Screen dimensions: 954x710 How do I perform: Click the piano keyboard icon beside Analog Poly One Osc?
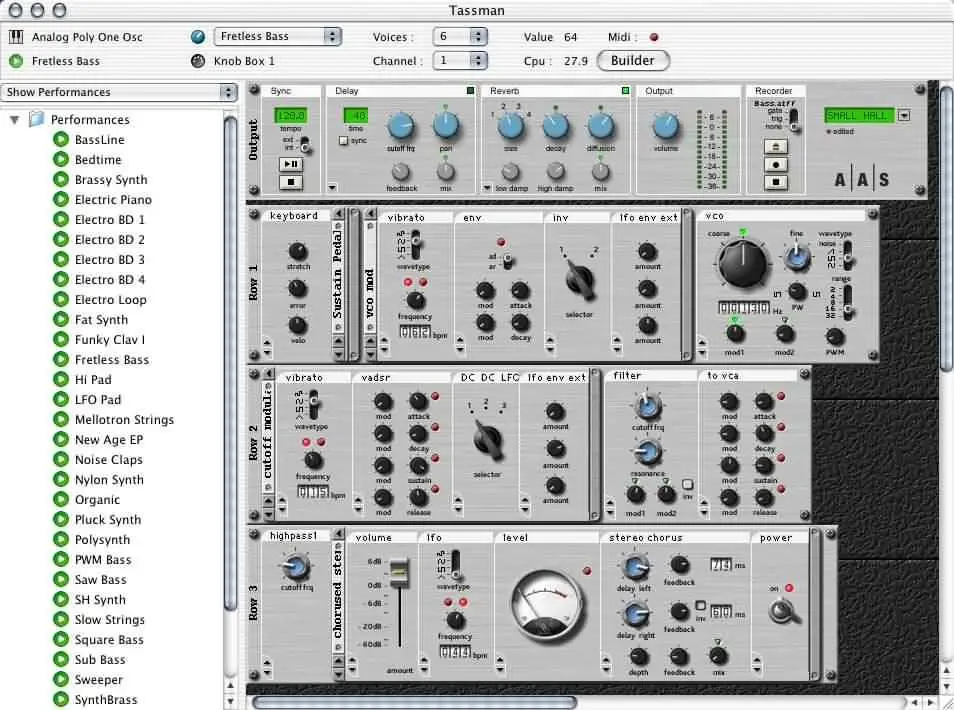coord(16,37)
